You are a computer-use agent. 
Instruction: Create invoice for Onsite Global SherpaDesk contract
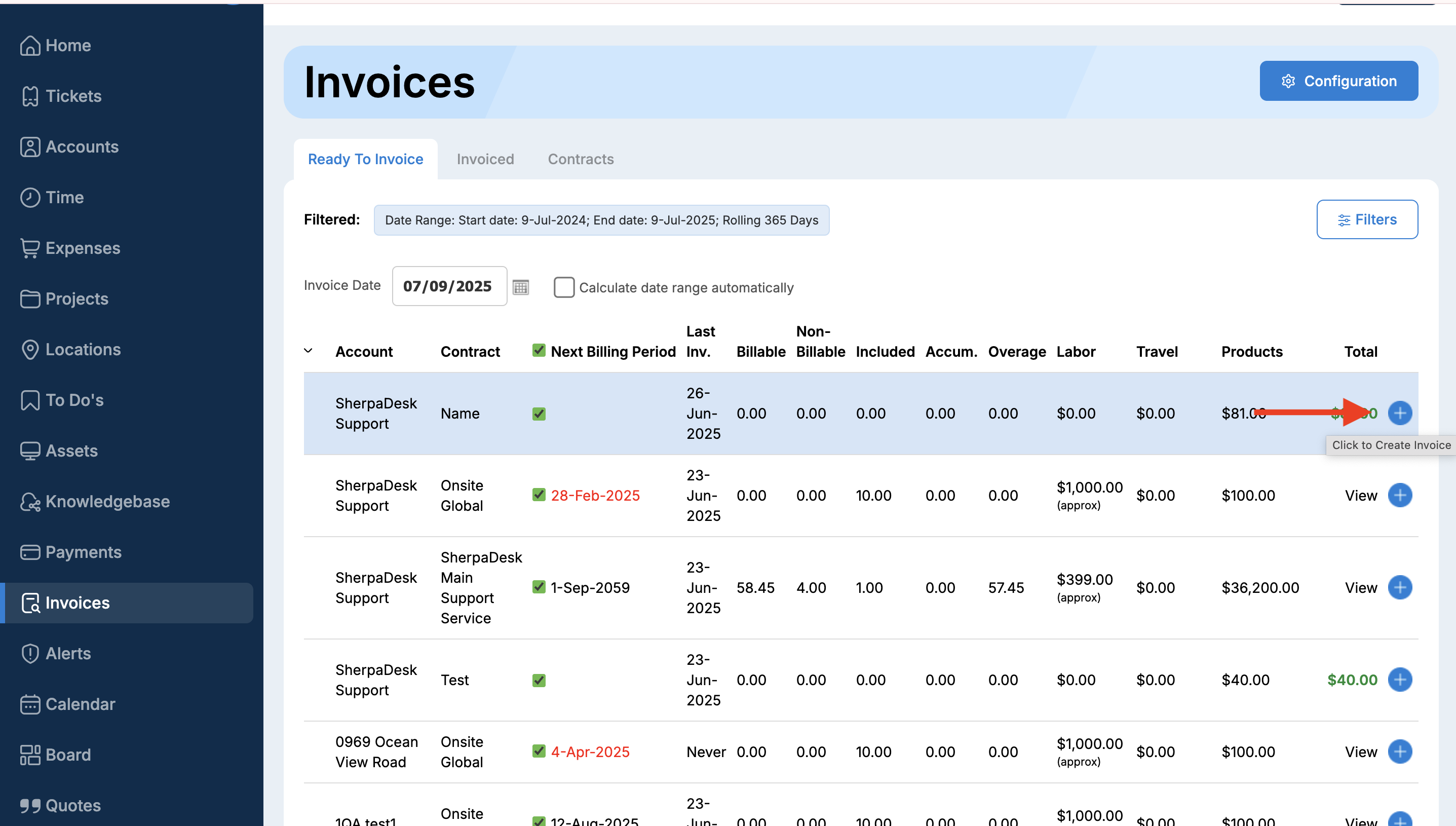pos(1399,495)
